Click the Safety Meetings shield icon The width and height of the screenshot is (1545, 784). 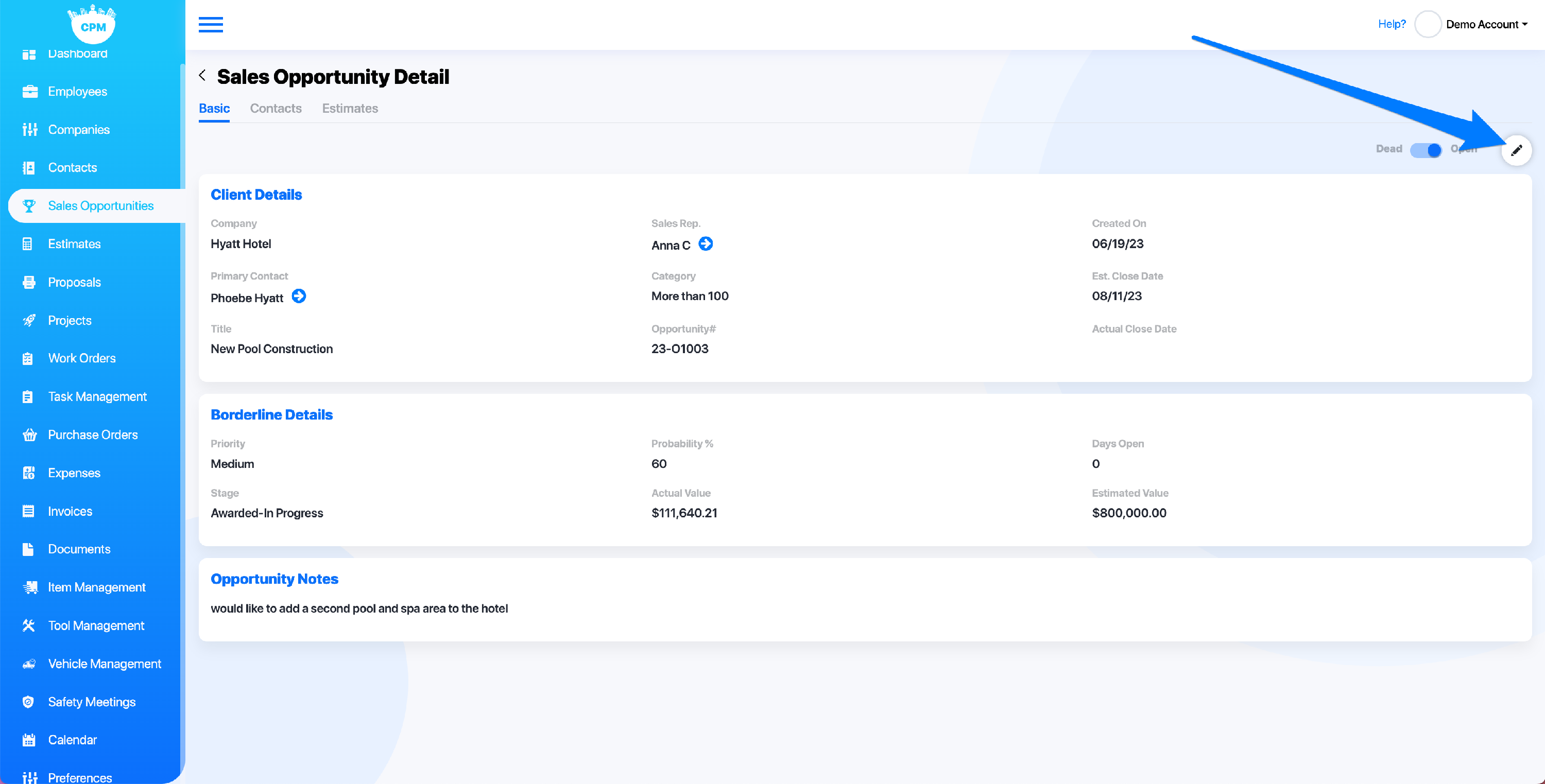[28, 702]
